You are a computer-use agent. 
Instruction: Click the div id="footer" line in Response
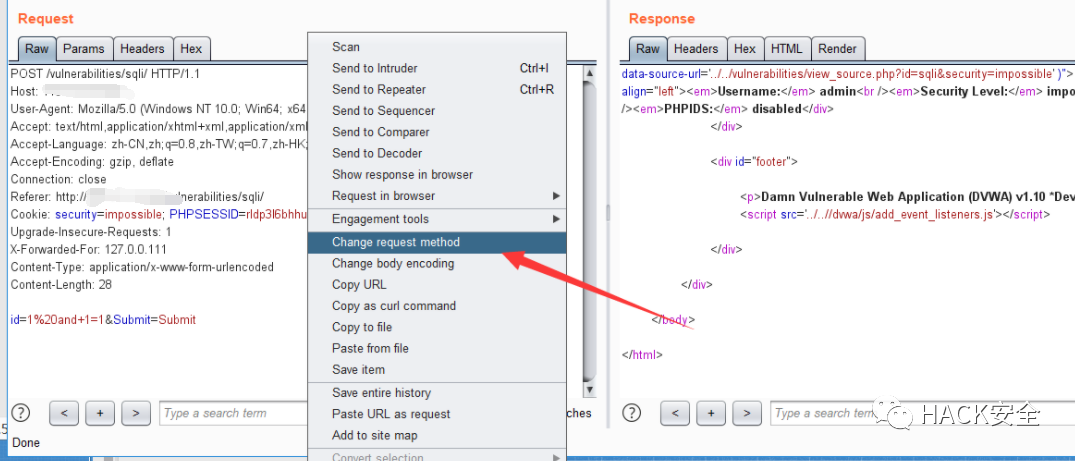click(x=753, y=162)
